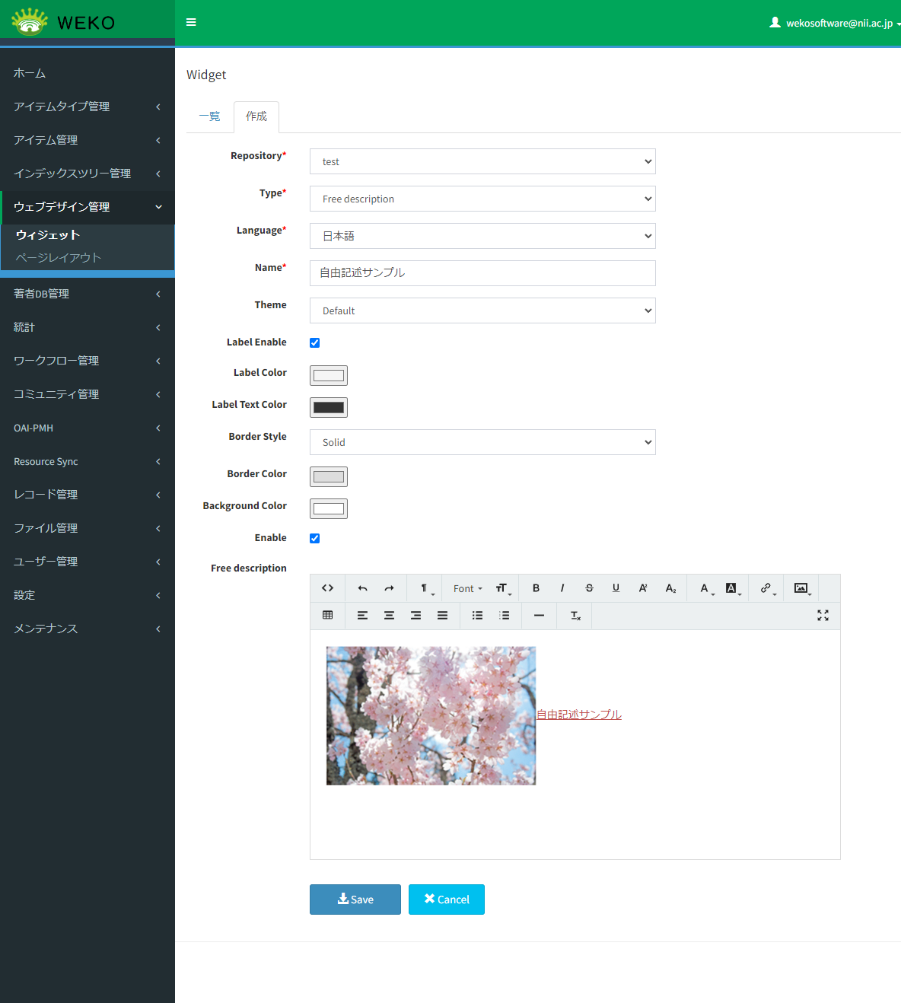Screen dimensions: 901x1003
Task: Apply bold formatting in the editor
Action: click(x=536, y=588)
